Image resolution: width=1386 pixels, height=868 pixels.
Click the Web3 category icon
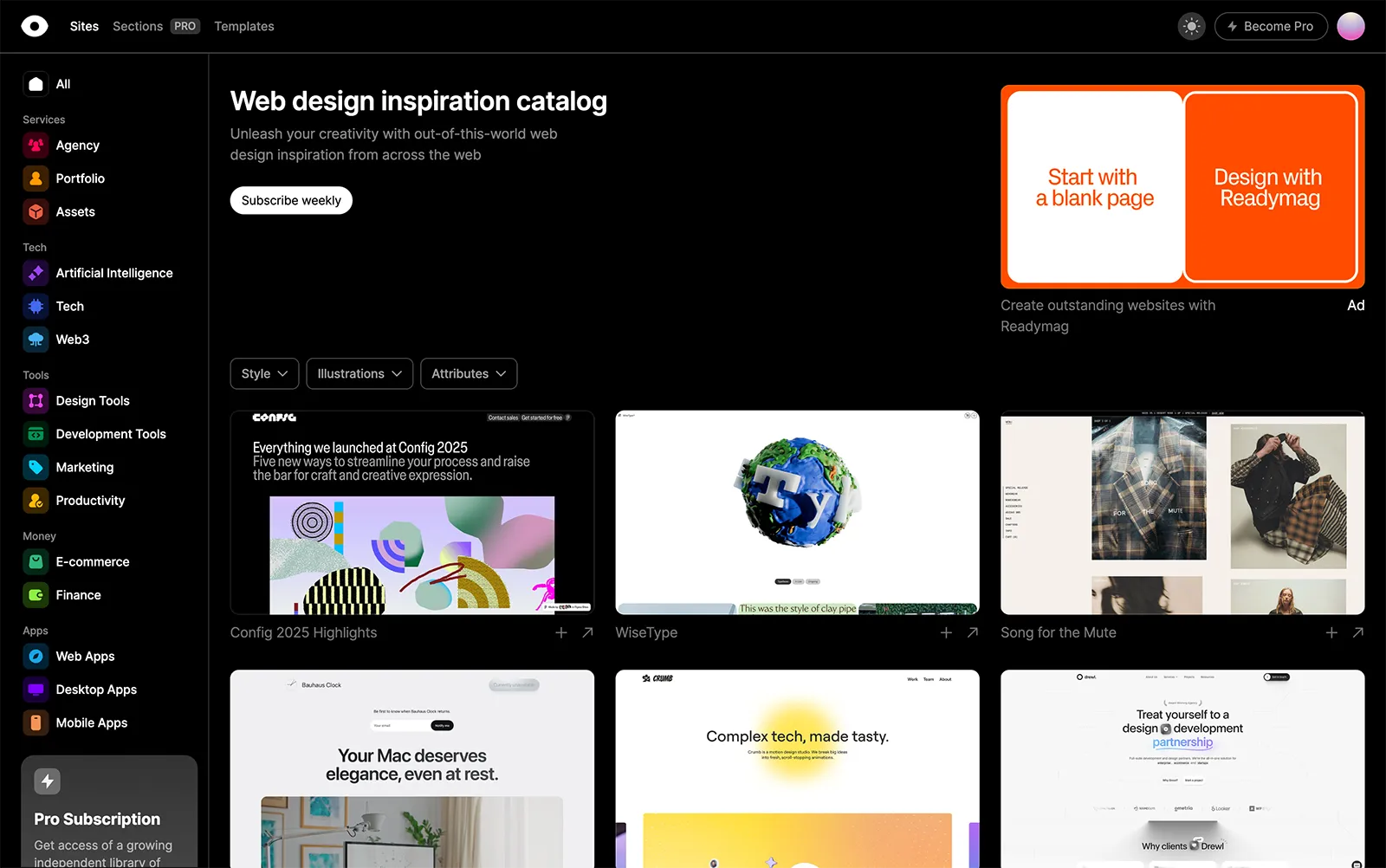pyautogui.click(x=36, y=340)
